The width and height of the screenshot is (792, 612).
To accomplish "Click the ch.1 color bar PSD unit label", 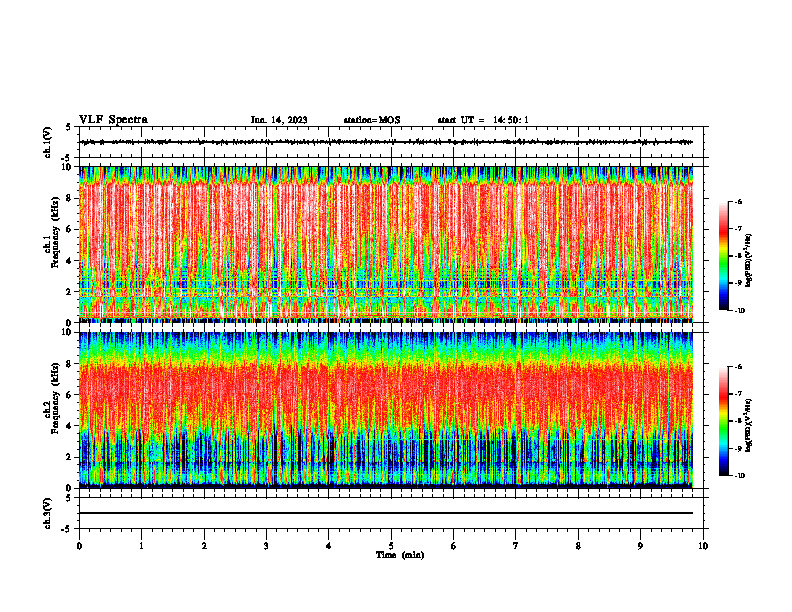I will click(x=749, y=261).
